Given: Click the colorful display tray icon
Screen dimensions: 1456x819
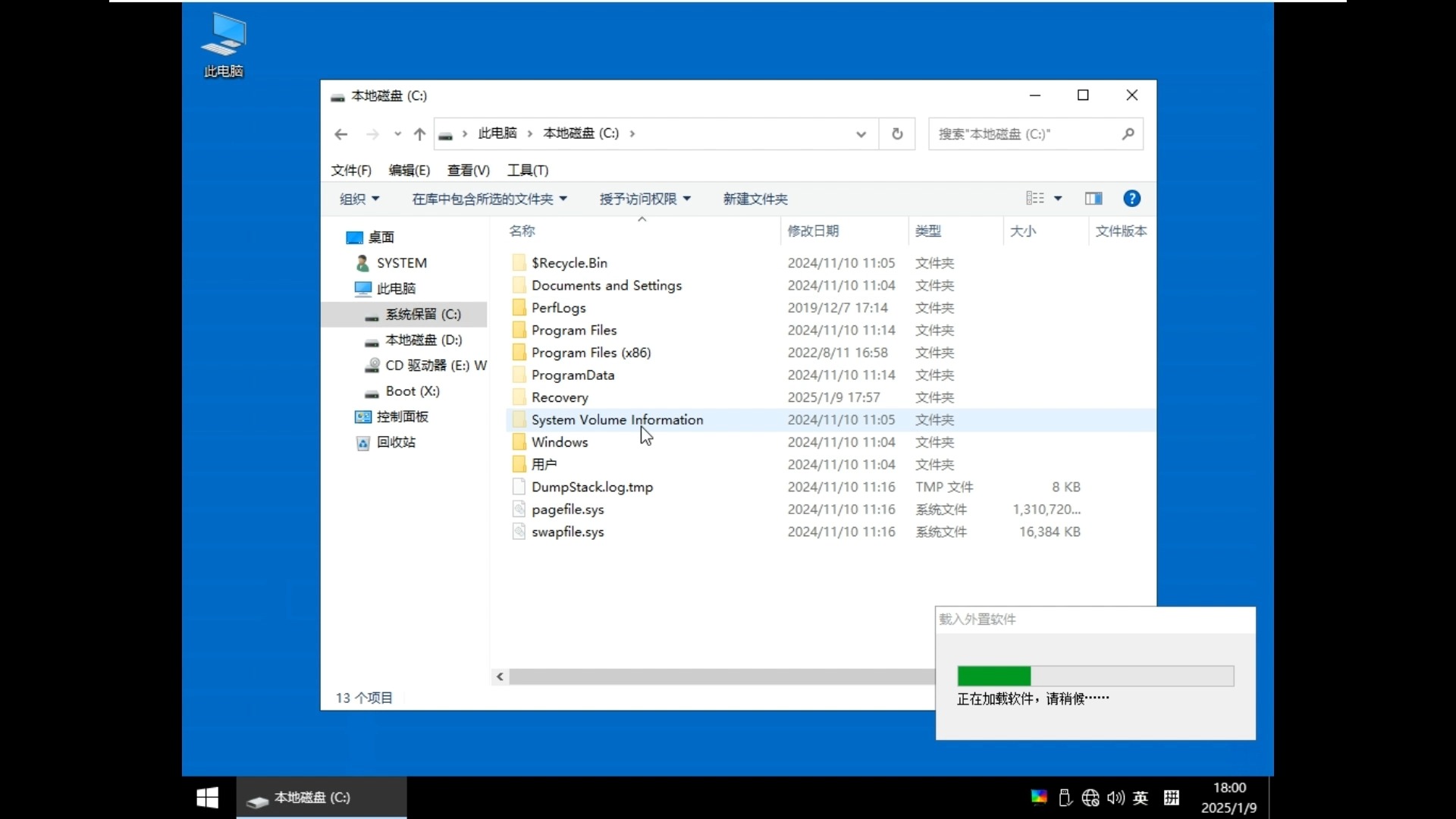Looking at the screenshot, I should (1039, 796).
